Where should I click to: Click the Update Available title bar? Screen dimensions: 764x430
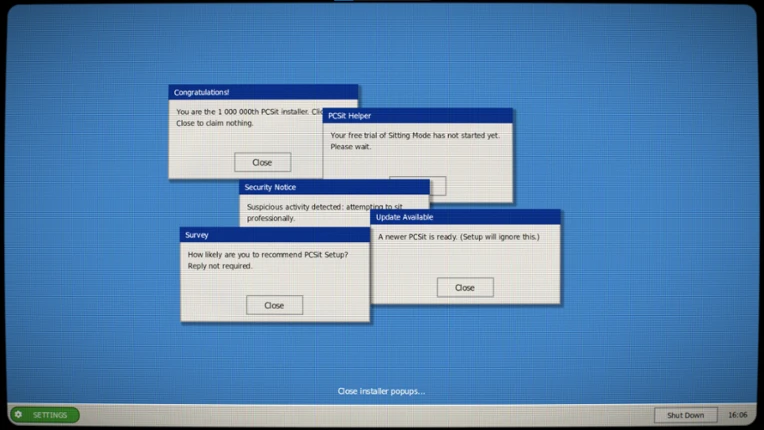465,217
